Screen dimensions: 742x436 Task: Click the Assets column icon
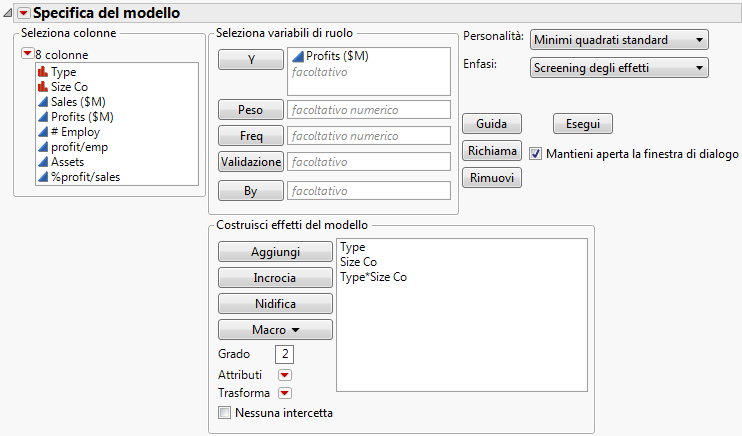(x=42, y=162)
